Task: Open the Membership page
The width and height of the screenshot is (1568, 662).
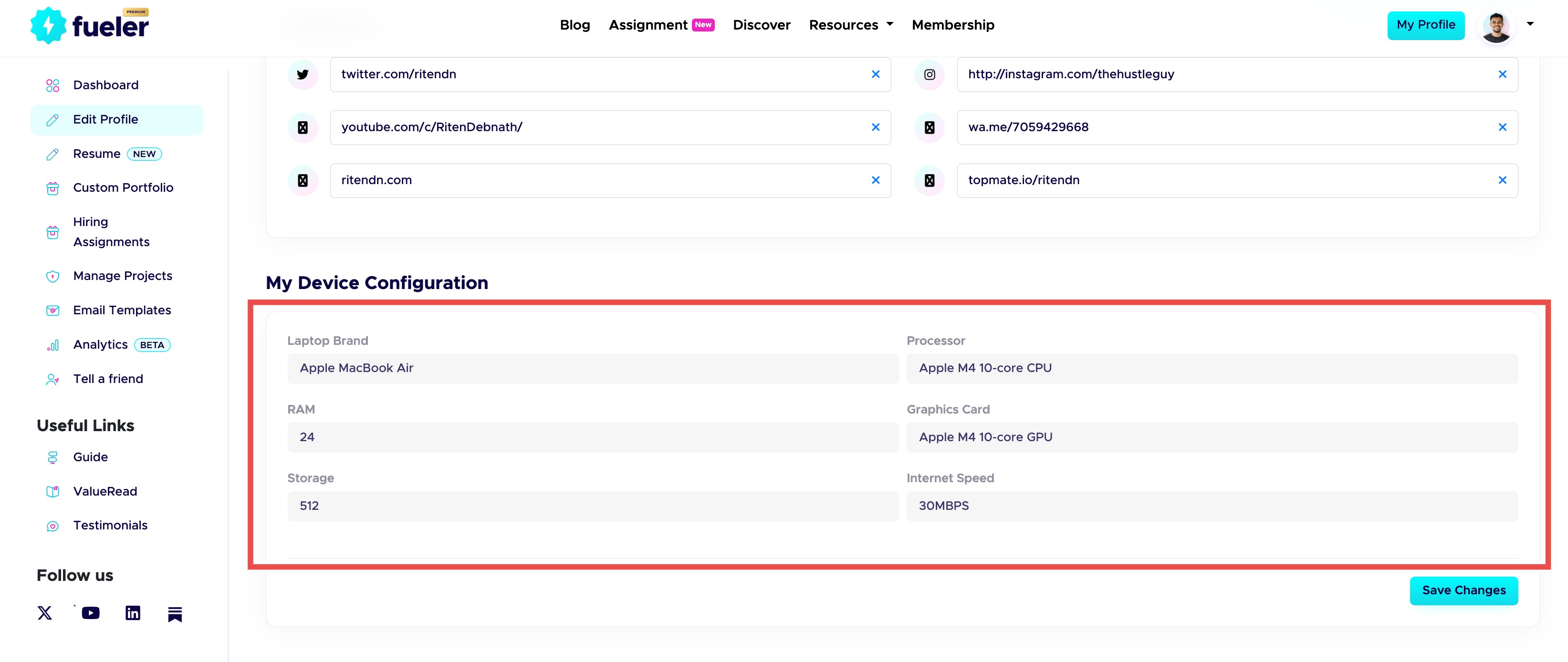Action: click(x=952, y=25)
